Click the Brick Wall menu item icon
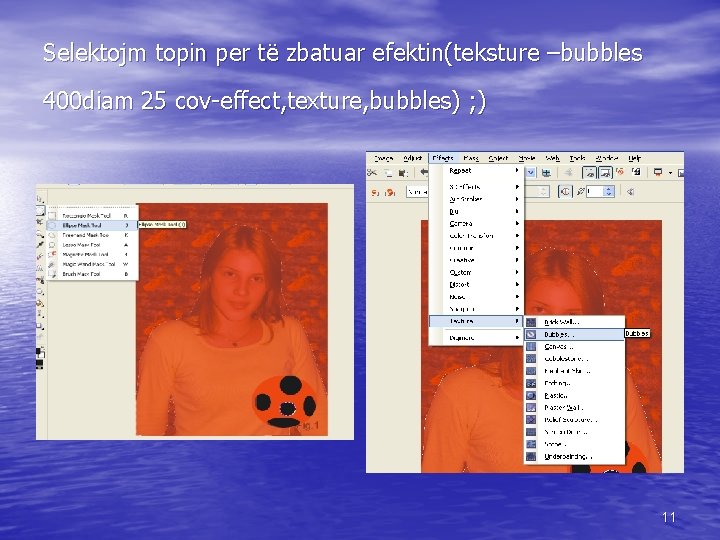Image resolution: width=720 pixels, height=540 pixels. (531, 322)
